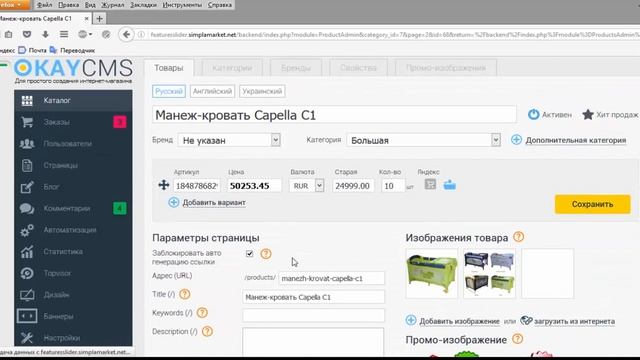Uncheck block auto link generation checkbox
640x360 pixels.
point(249,254)
